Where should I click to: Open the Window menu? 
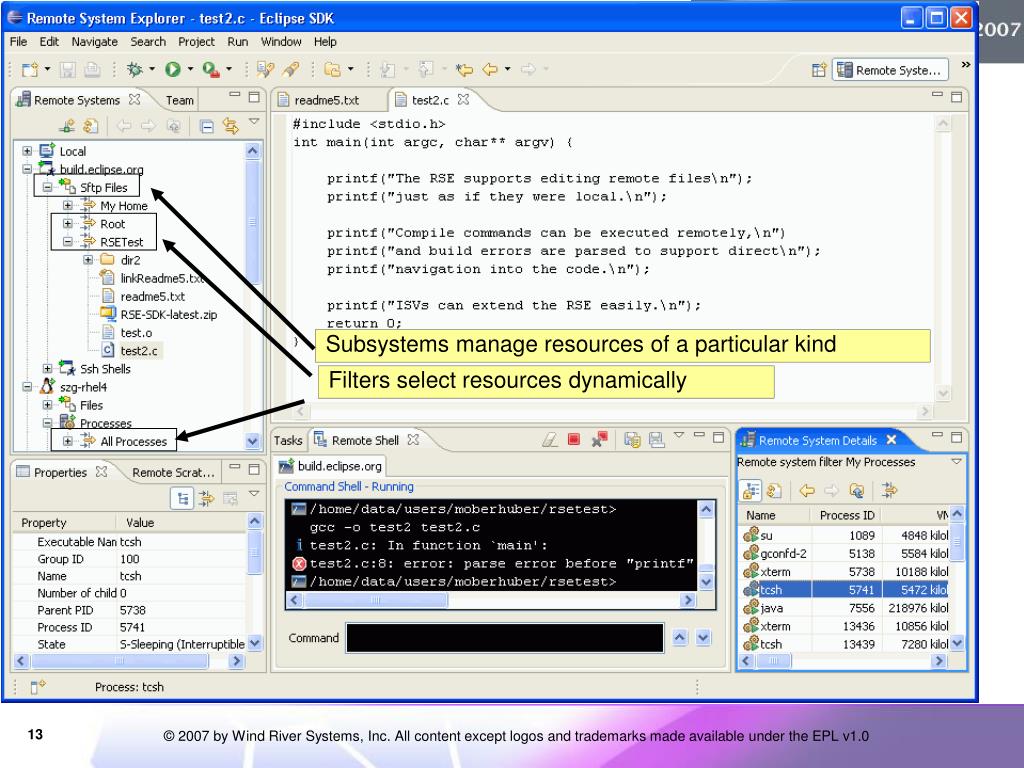tap(281, 42)
